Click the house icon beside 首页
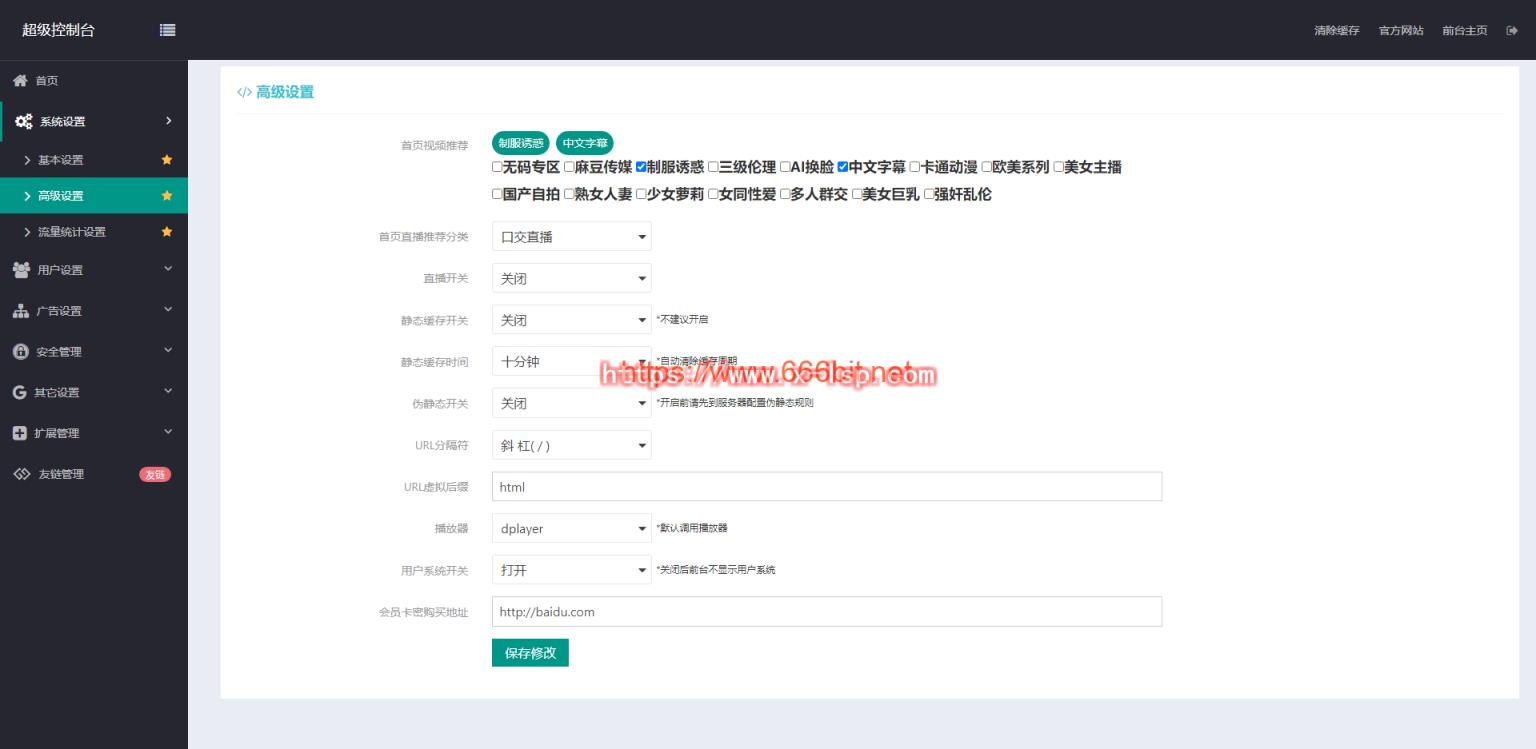Screen dimensions: 1536x749 (x=20, y=81)
